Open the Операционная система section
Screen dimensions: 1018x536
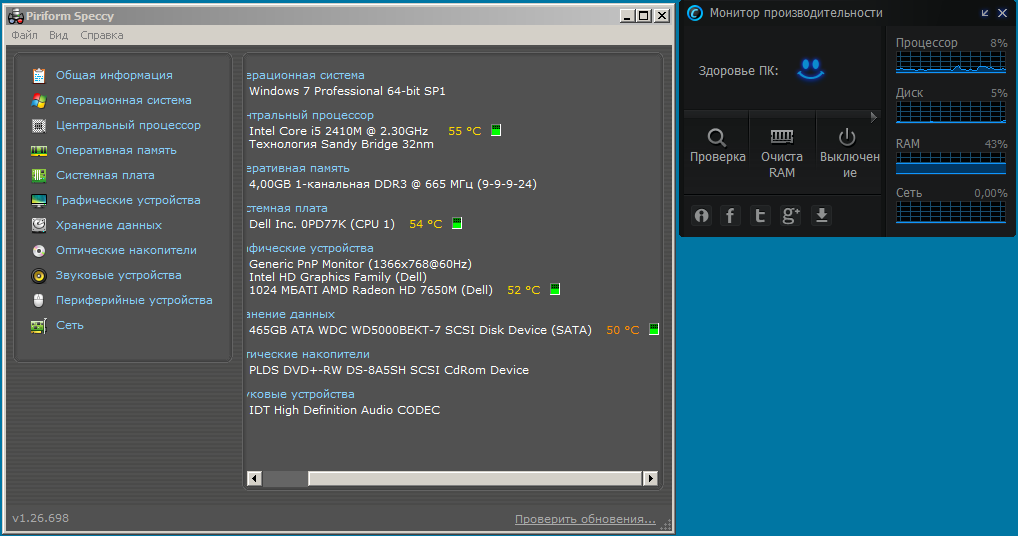click(123, 101)
